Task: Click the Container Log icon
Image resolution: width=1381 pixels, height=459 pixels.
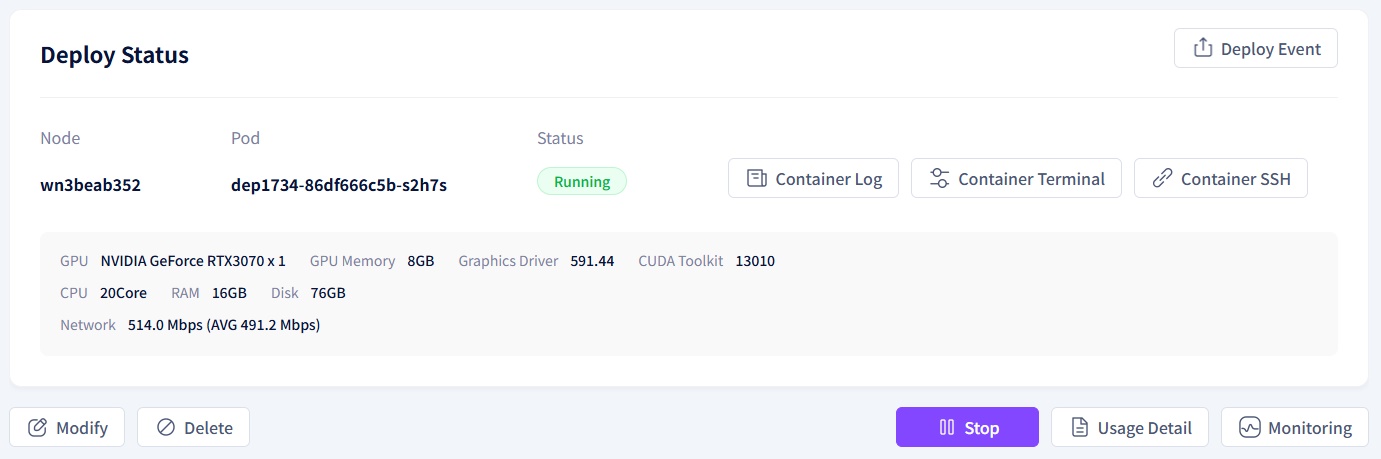Action: (x=757, y=179)
